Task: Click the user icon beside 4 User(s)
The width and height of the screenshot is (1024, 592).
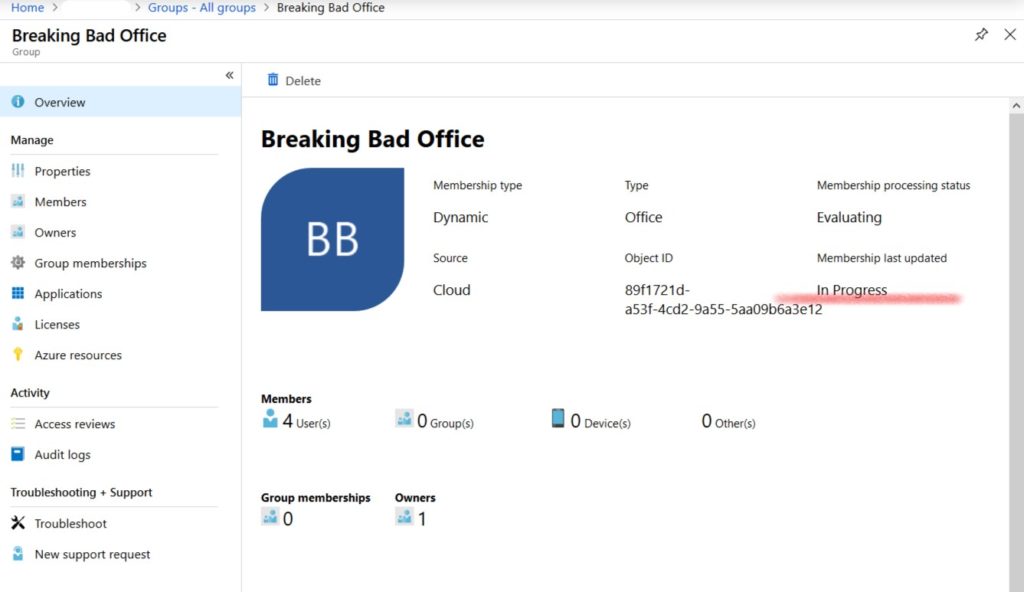Action: click(x=270, y=418)
